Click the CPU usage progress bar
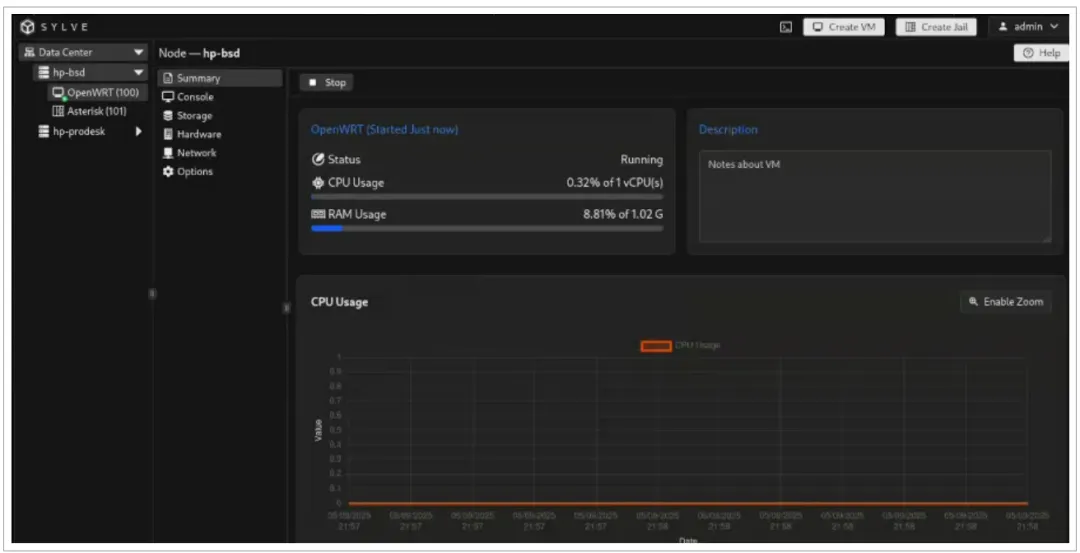This screenshot has height=553, width=1080. 487,197
